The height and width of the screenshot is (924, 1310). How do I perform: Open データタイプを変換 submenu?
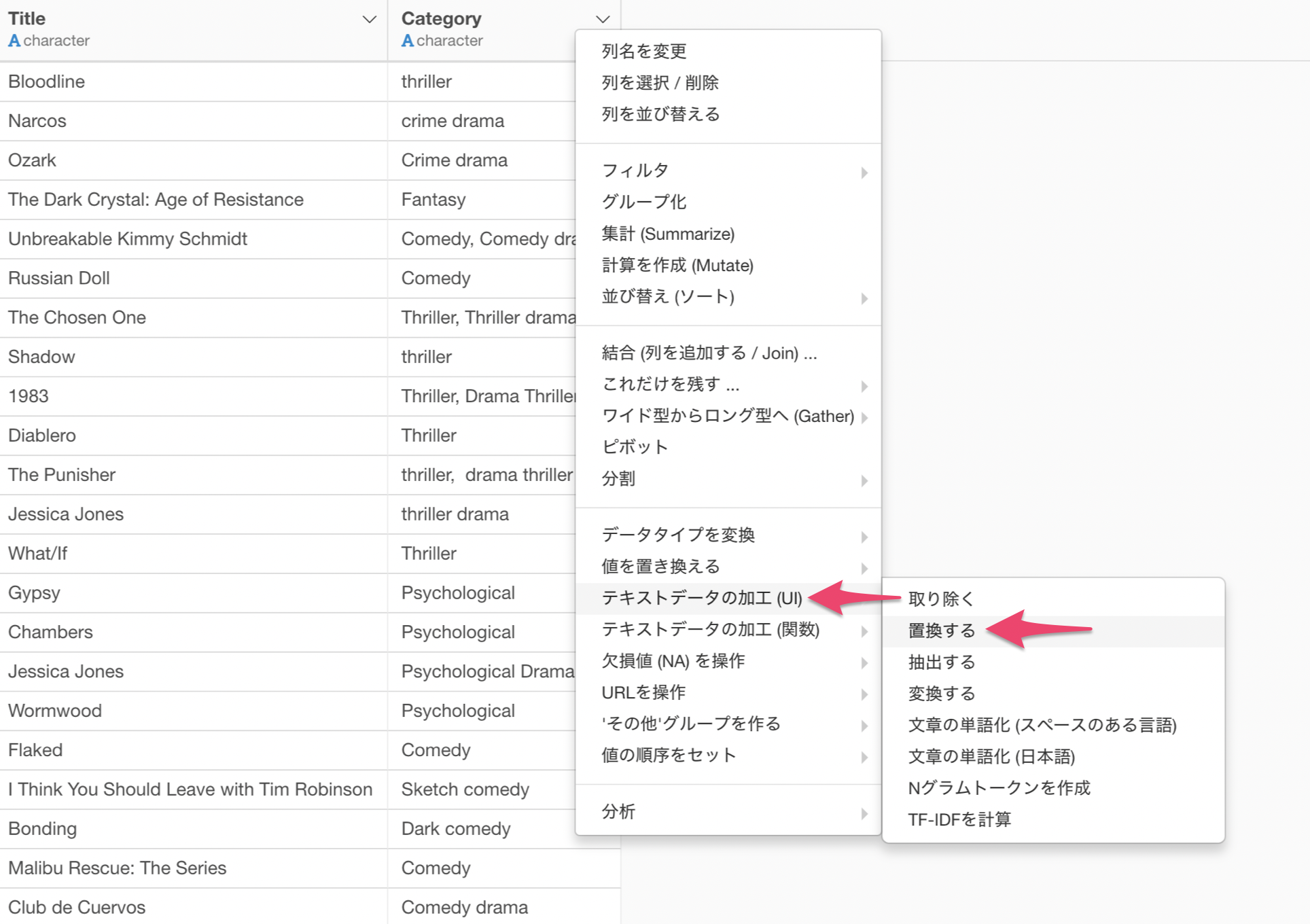728,535
